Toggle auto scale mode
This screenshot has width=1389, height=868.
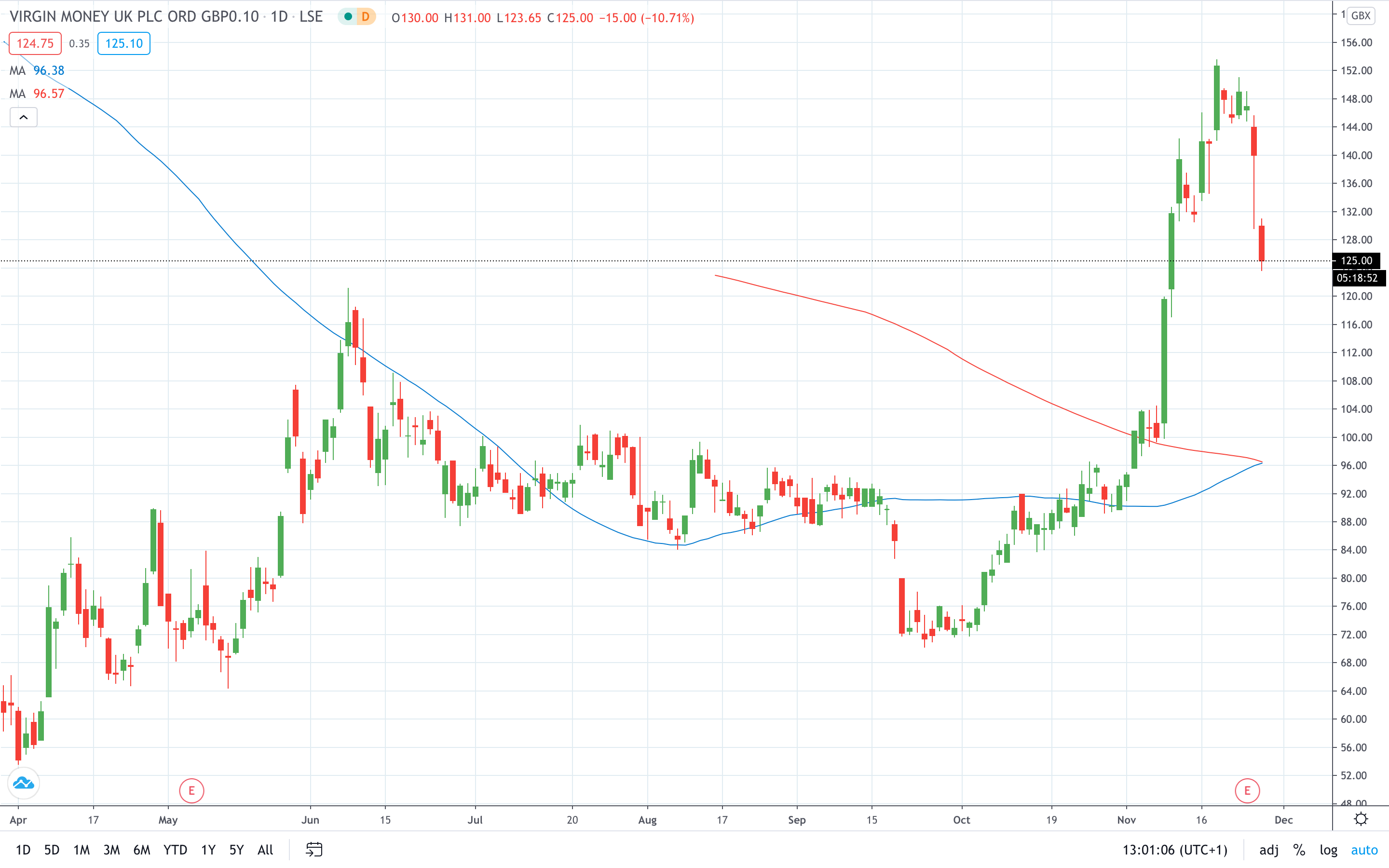pos(1364,850)
